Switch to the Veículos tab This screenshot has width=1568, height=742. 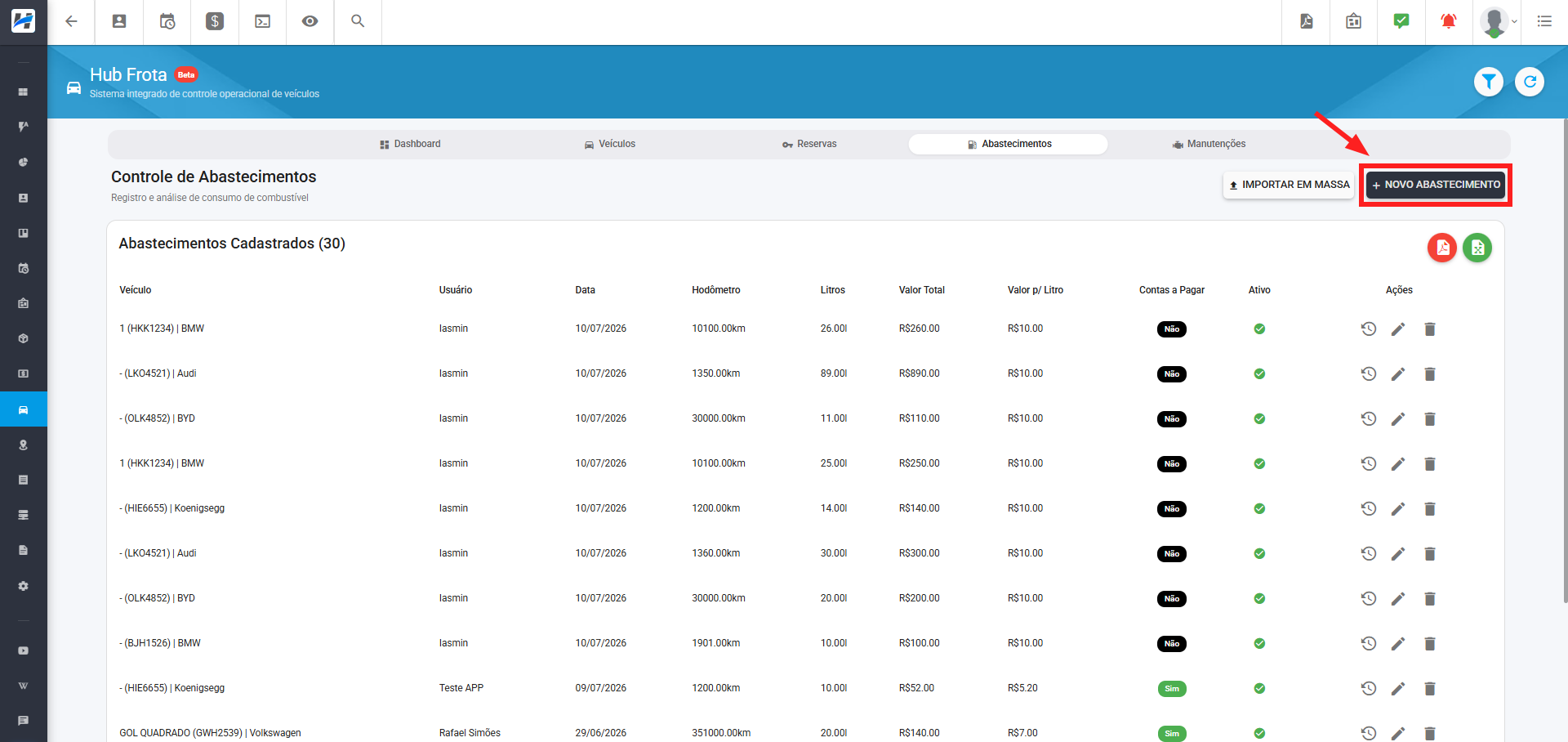tap(610, 144)
